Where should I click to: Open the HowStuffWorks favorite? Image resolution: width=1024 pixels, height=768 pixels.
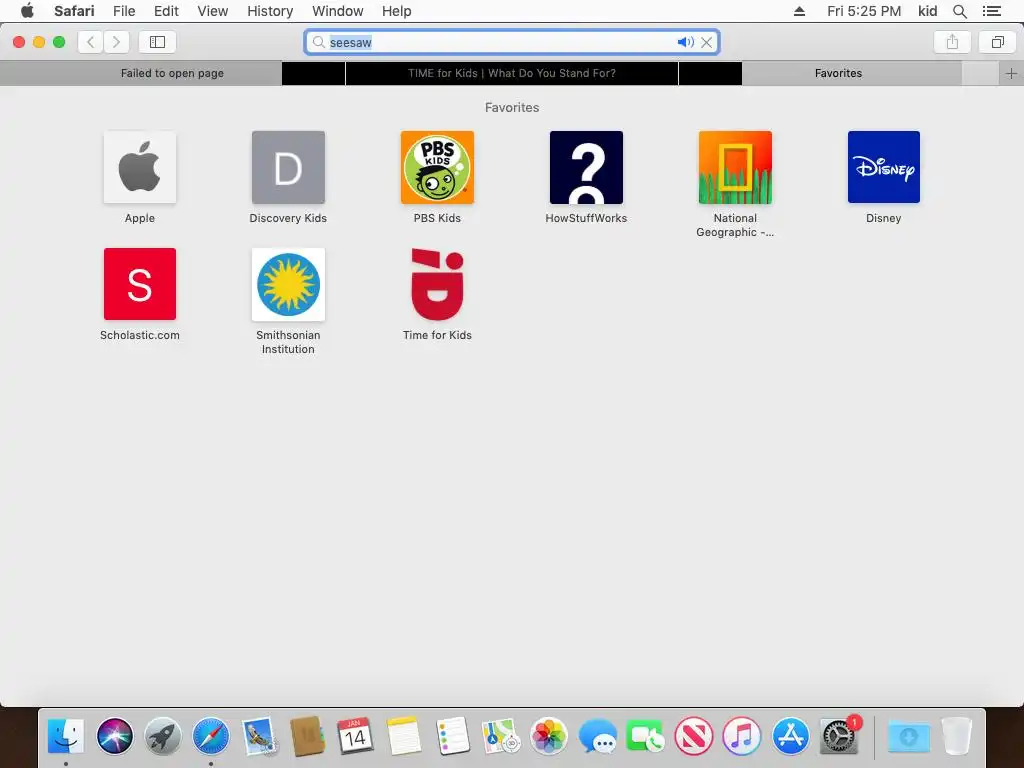[x=586, y=167]
